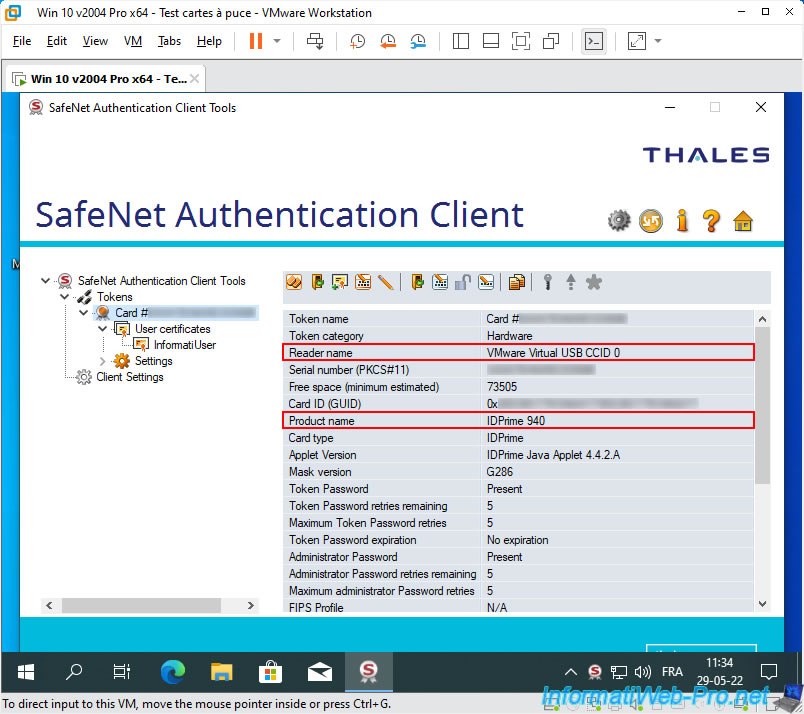Click the 'Product name' row showing IDPrime 940
Image resolution: width=804 pixels, height=714 pixels.
click(518, 421)
